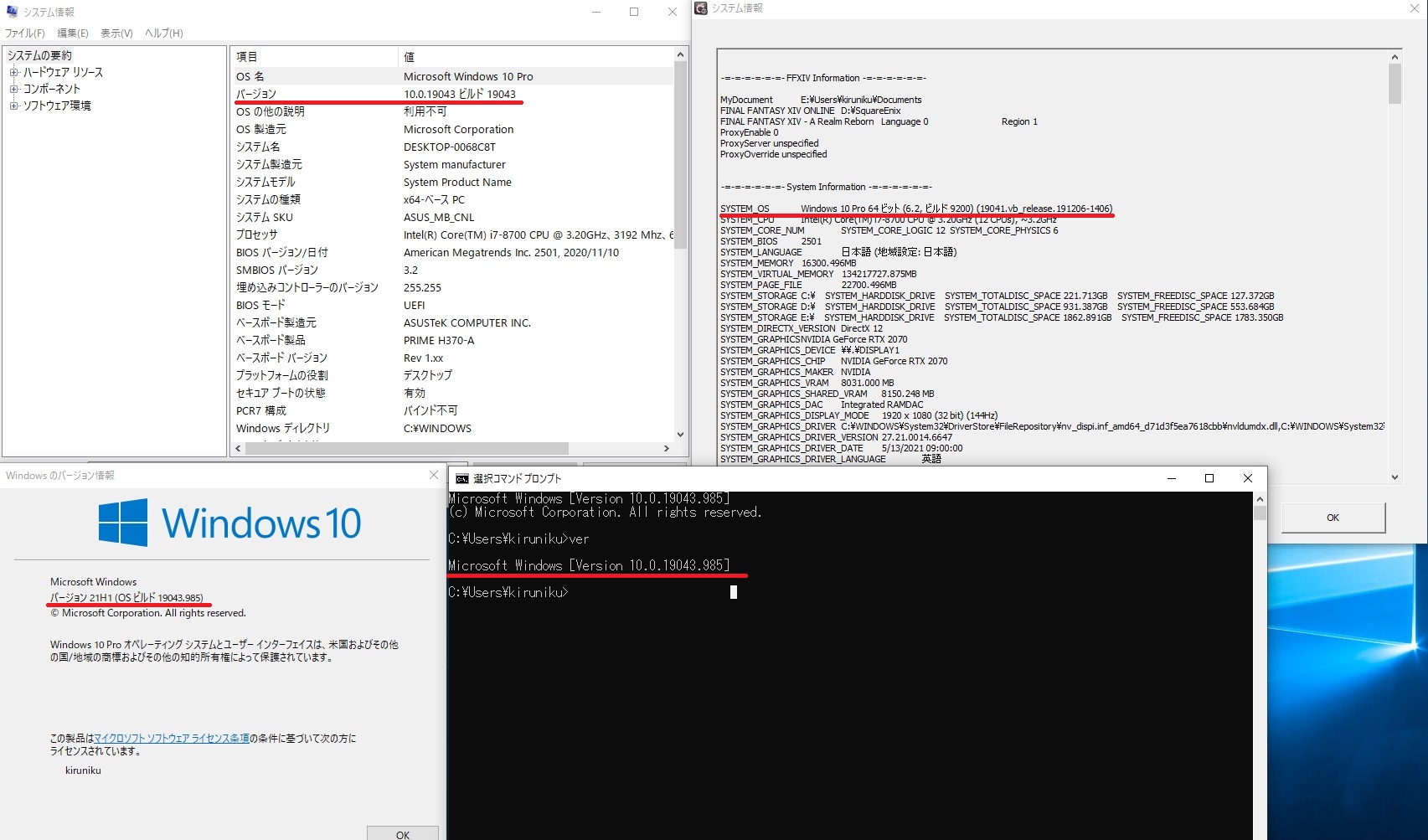Viewport: 1428px width, 840px height.
Task: Click Command Prompt scroll-up arrow
Action: [1260, 499]
